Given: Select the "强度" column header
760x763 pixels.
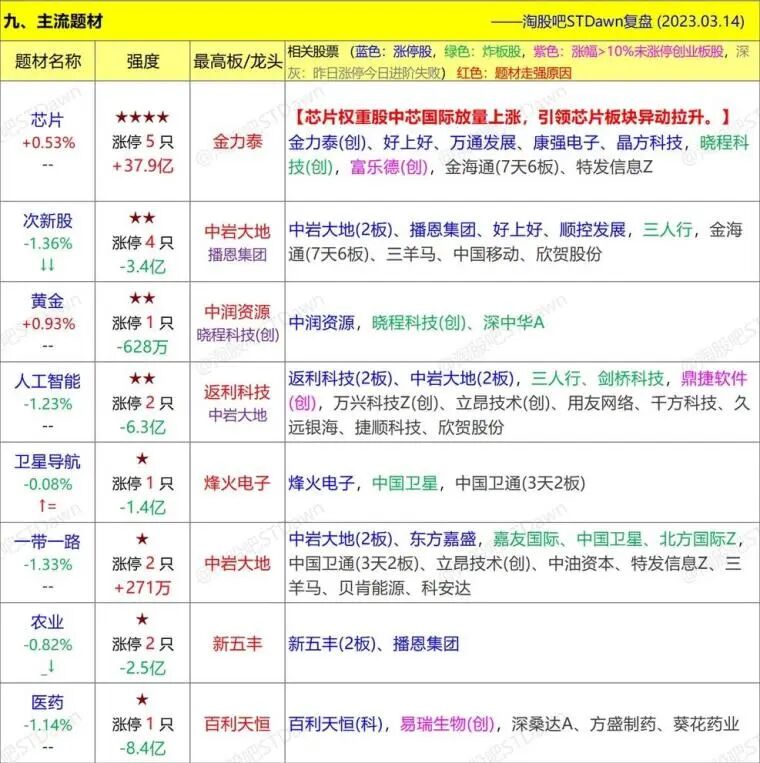Looking at the screenshot, I should pos(143,61).
